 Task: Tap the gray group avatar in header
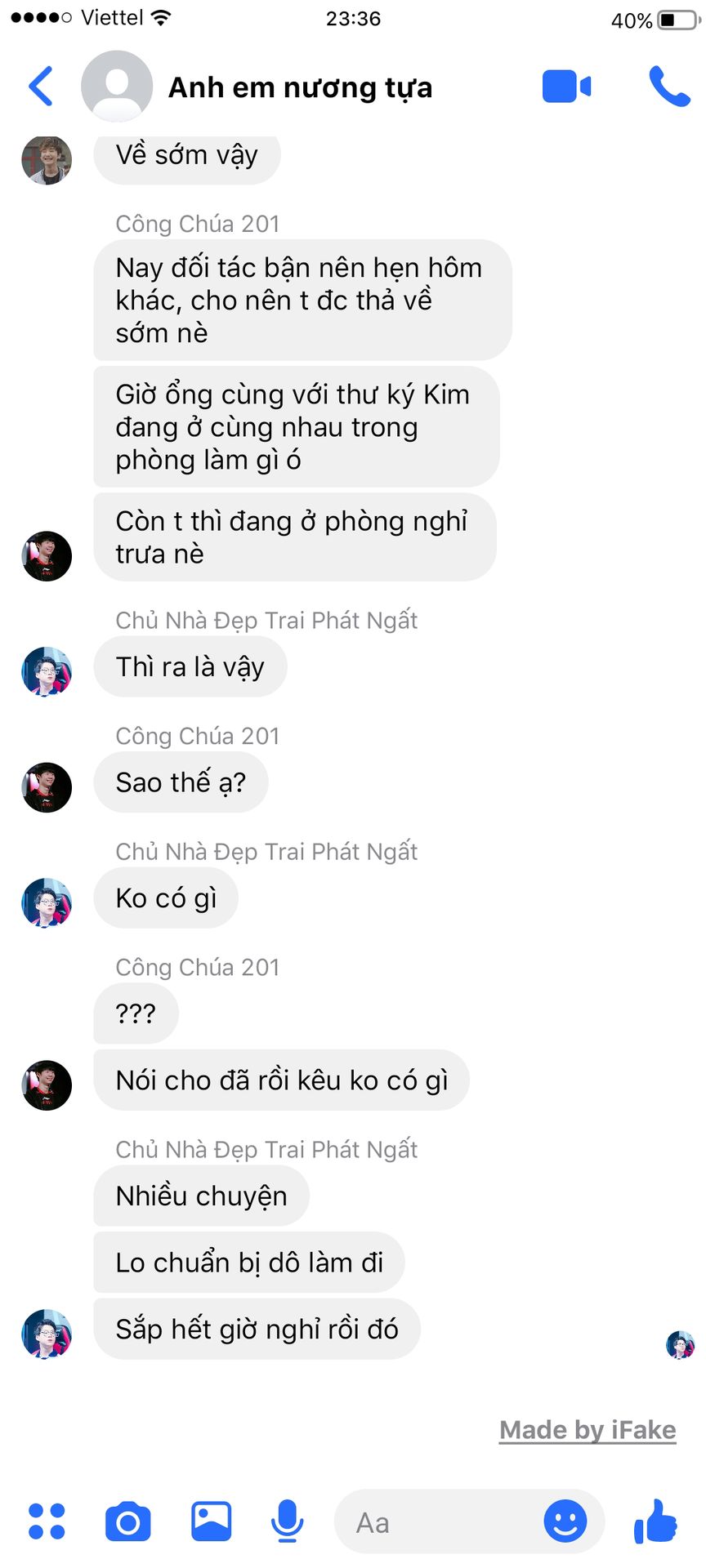[x=117, y=87]
